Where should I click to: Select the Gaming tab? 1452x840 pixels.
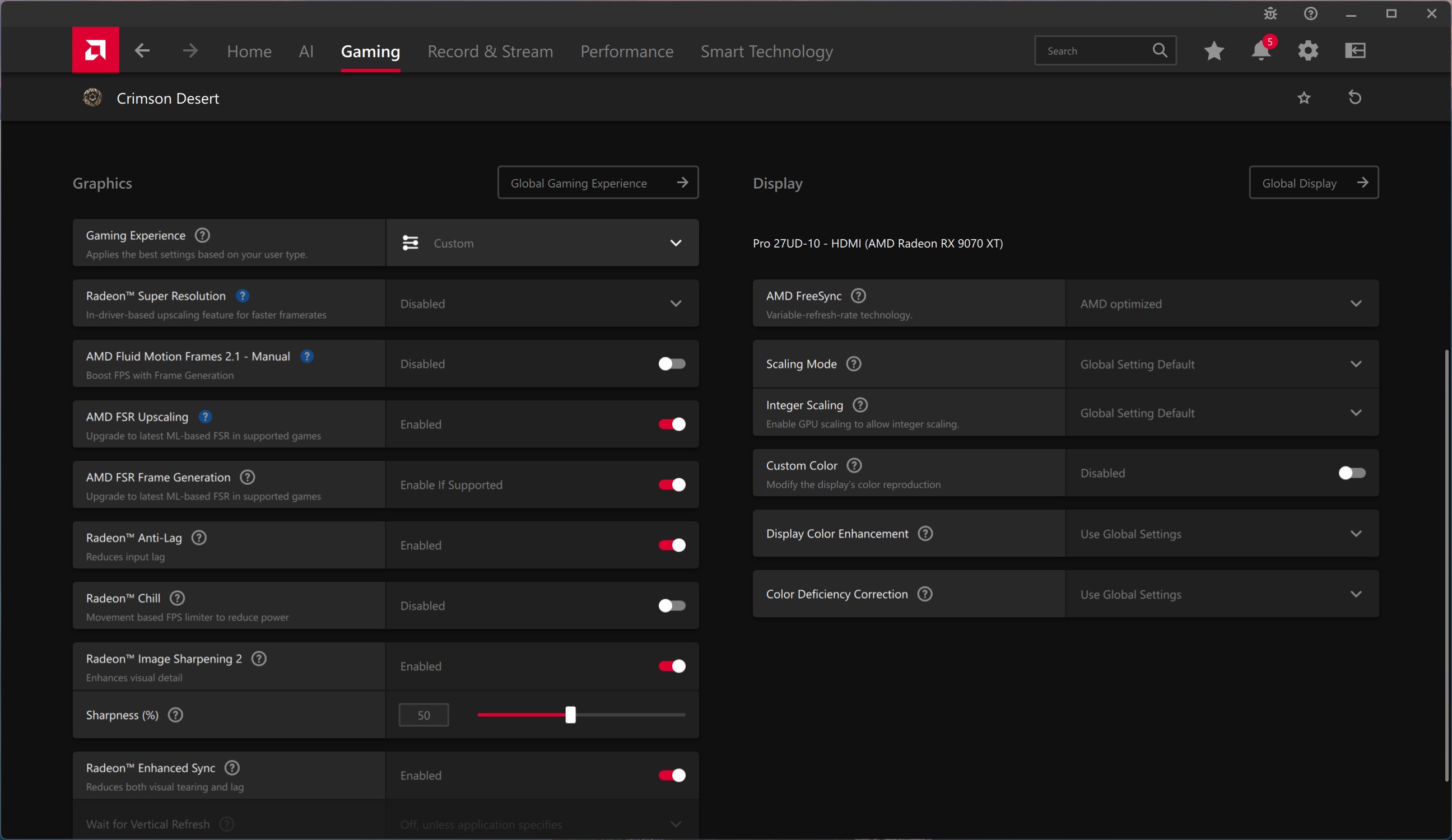(370, 52)
